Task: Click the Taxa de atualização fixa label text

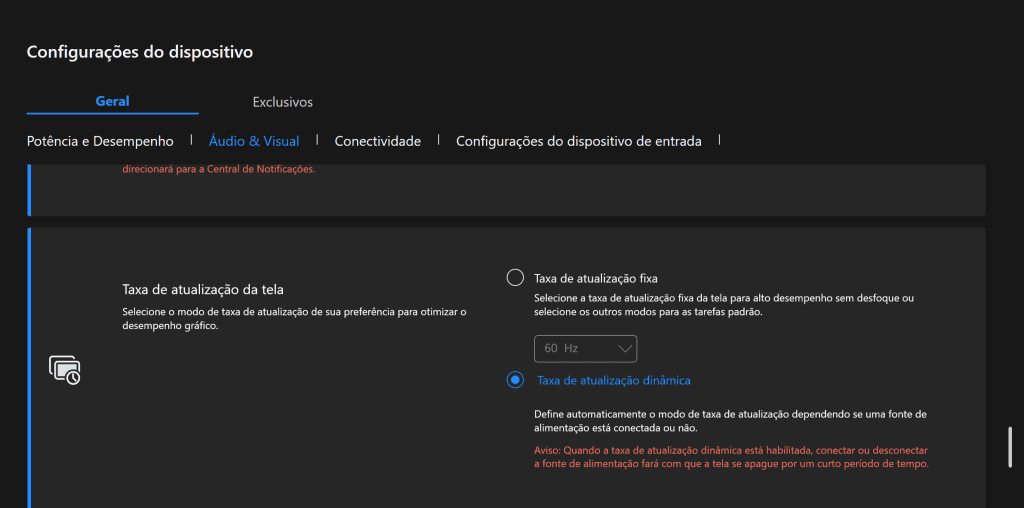Action: [596, 277]
